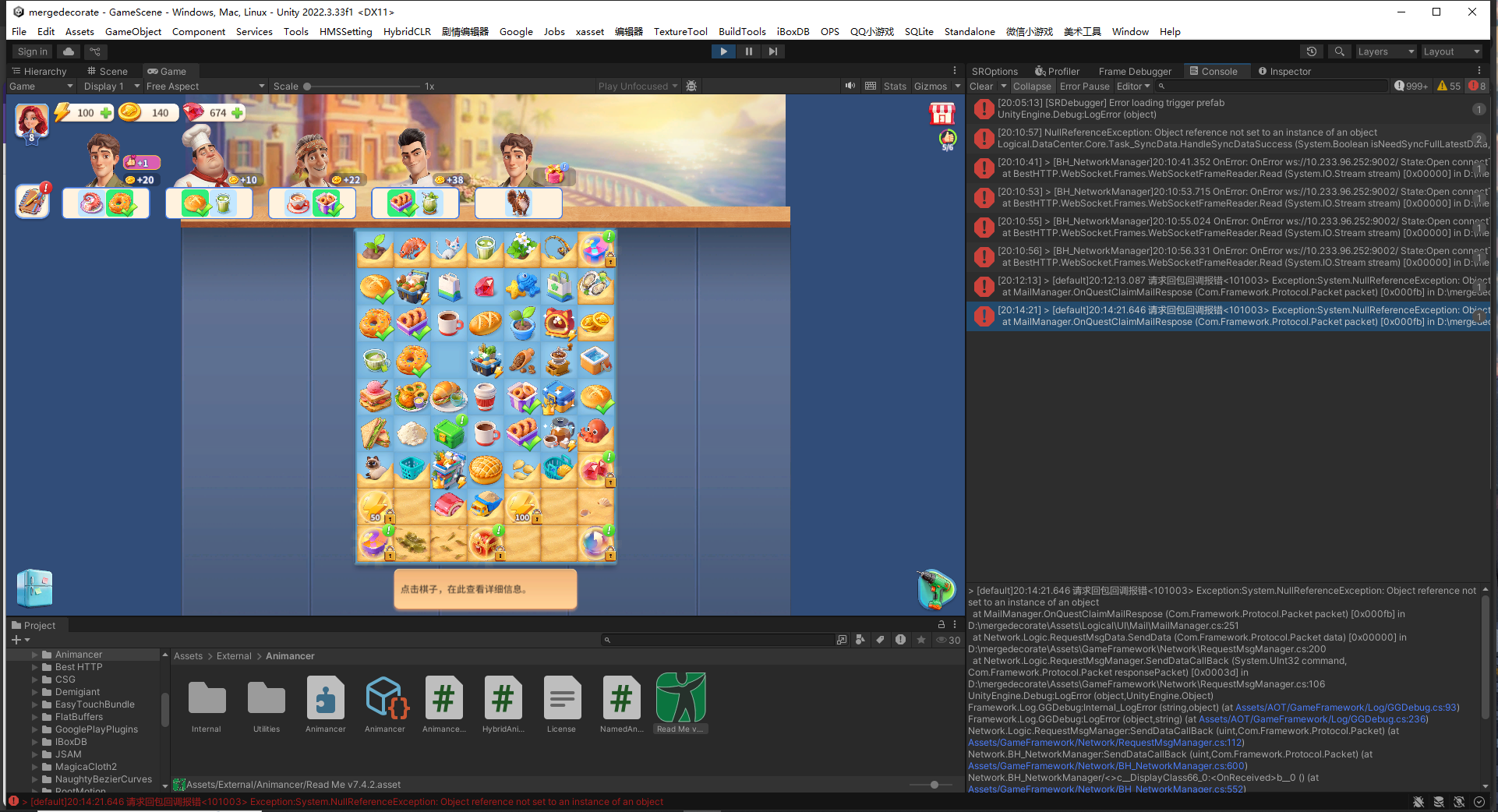1498x812 pixels.
Task: Click the power drill icon in game
Action: click(935, 589)
